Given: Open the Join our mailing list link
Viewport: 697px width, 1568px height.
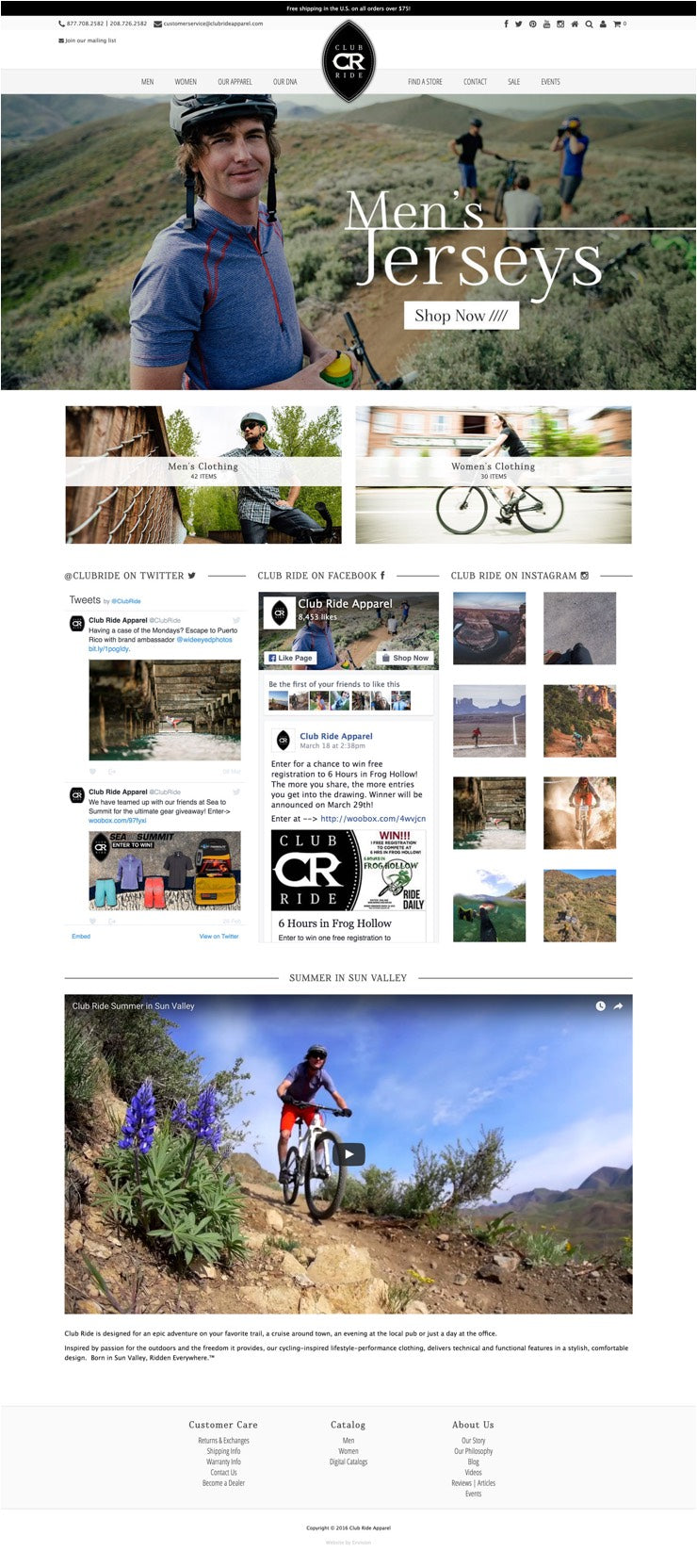Looking at the screenshot, I should point(88,41).
